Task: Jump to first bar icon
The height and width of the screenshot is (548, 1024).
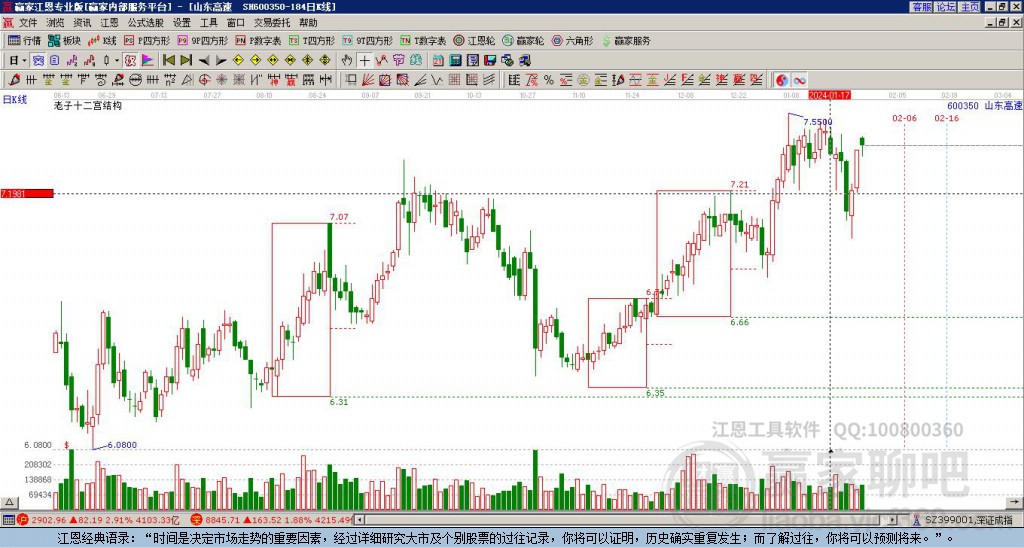Action: [168, 61]
